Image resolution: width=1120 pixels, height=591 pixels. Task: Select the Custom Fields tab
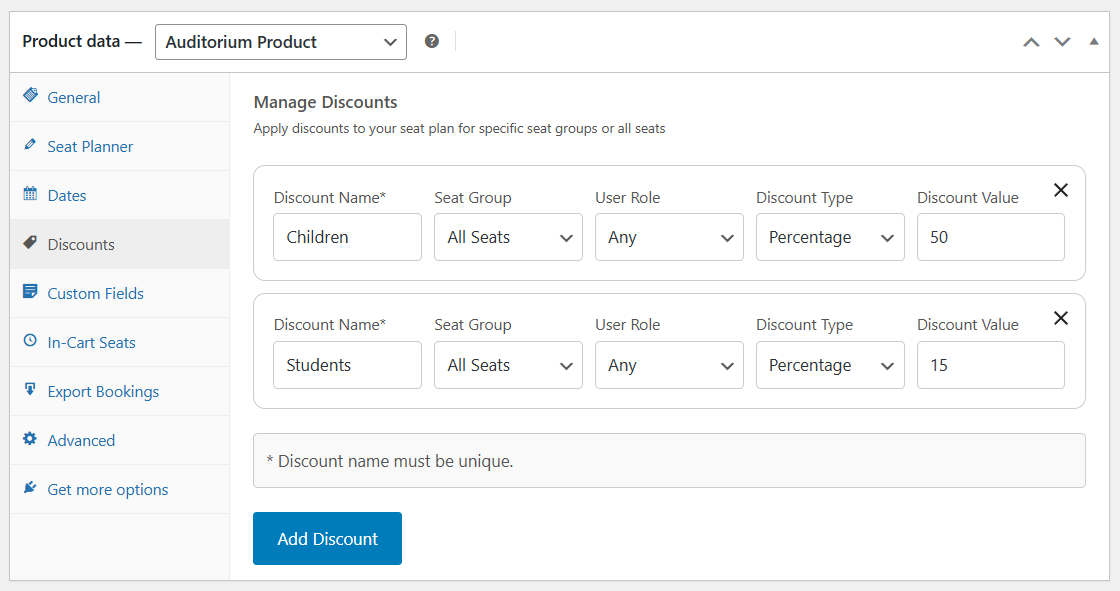tap(95, 294)
